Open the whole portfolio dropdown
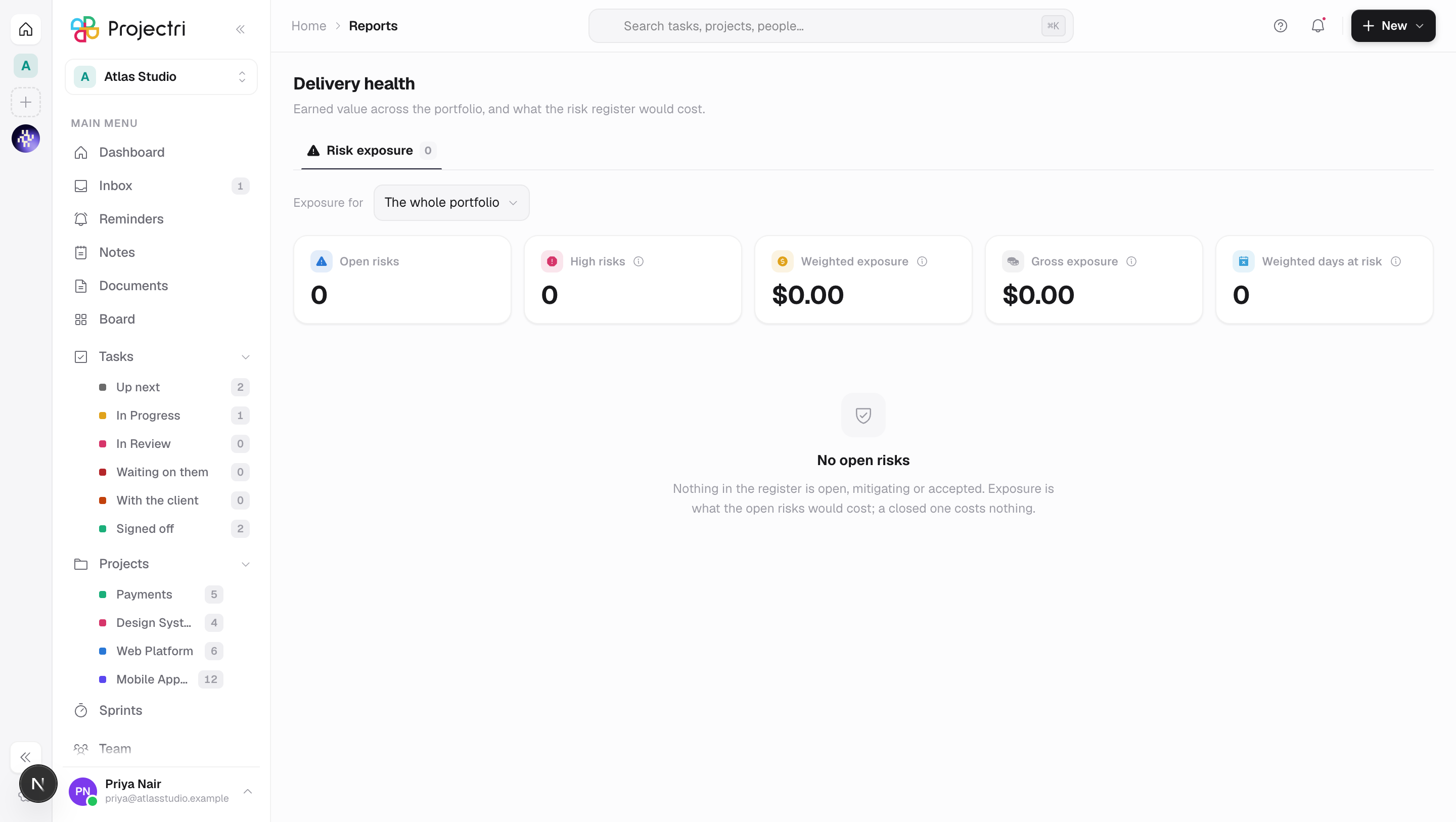 tap(451, 202)
